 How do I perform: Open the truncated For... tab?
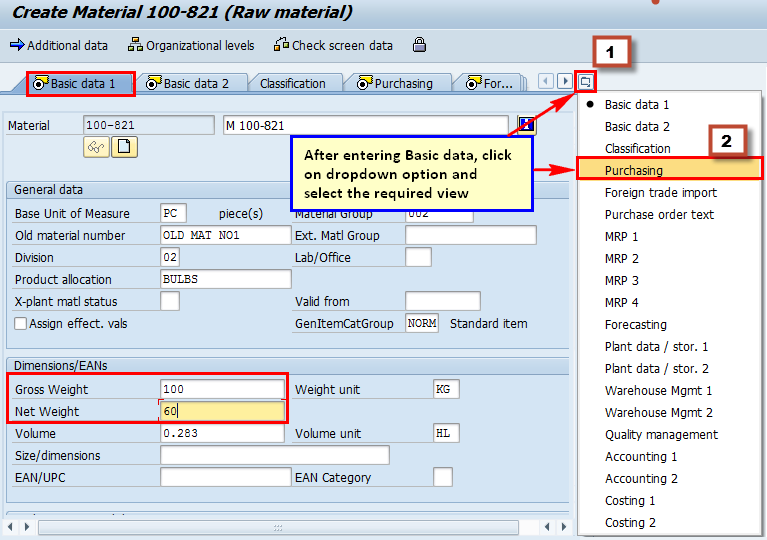tap(490, 84)
